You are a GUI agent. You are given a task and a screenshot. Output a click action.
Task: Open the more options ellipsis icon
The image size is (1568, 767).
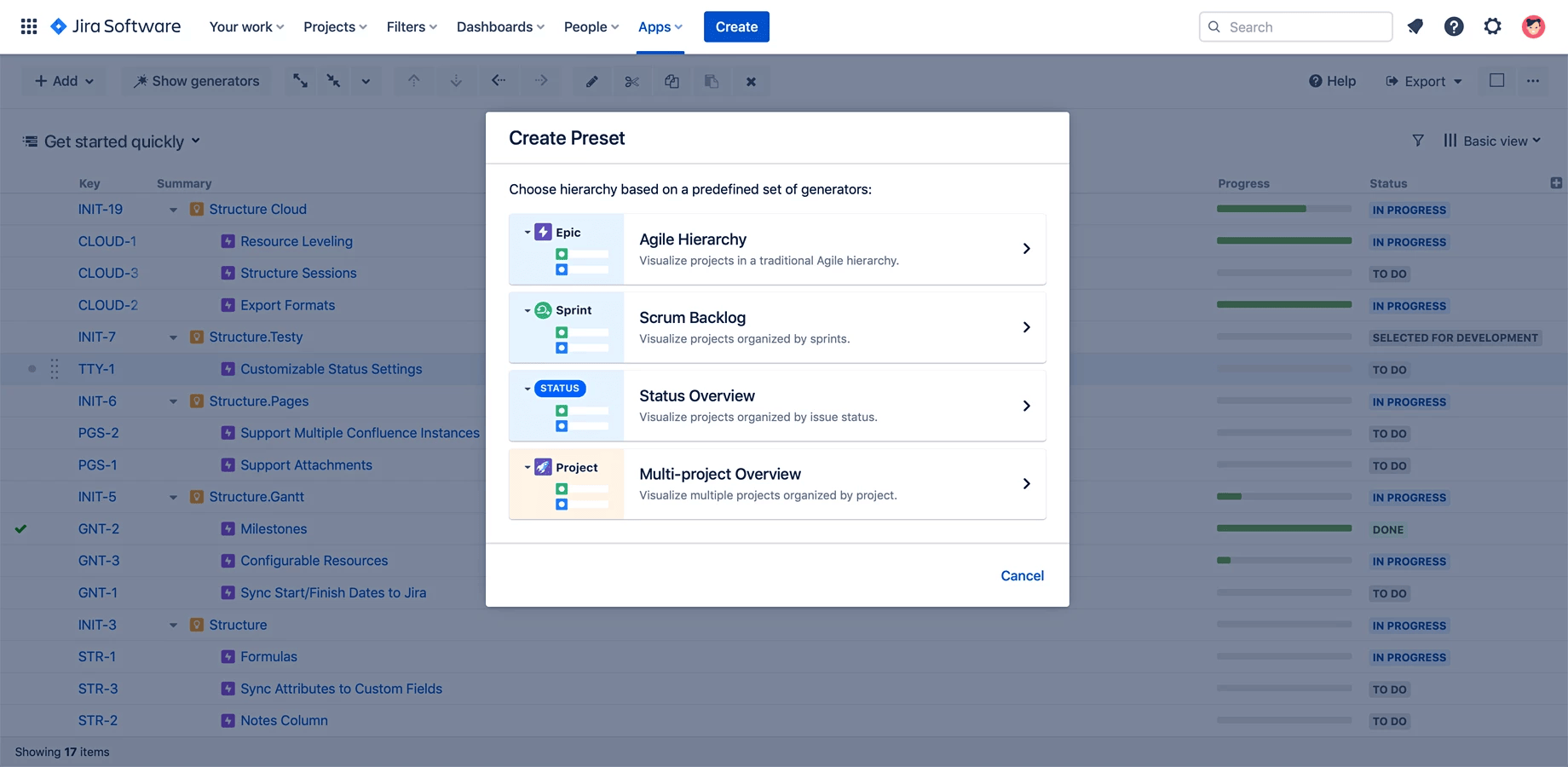pyautogui.click(x=1533, y=81)
